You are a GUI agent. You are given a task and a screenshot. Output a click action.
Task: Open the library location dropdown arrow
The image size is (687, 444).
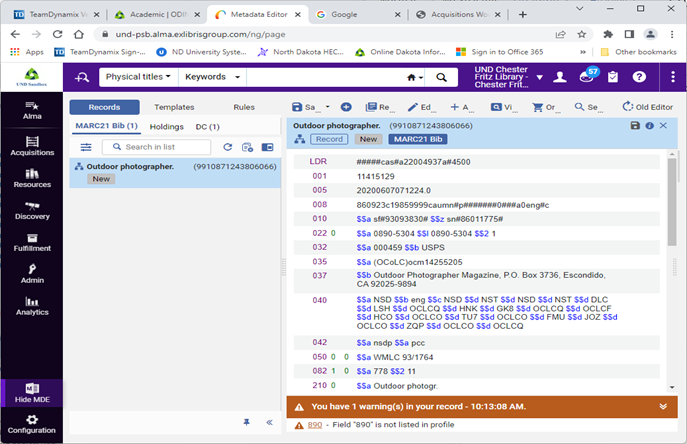[x=540, y=78]
